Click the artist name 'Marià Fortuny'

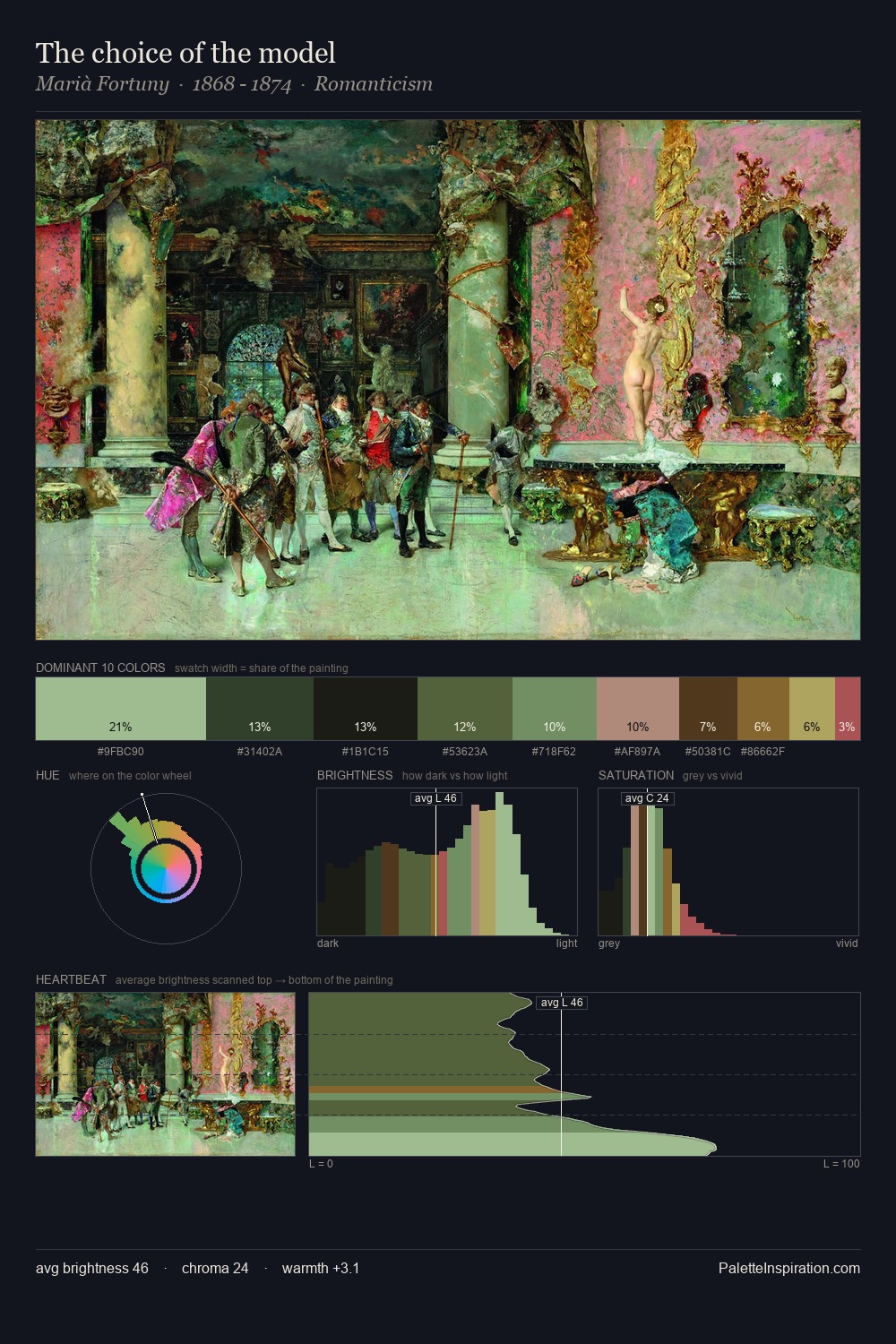102,84
